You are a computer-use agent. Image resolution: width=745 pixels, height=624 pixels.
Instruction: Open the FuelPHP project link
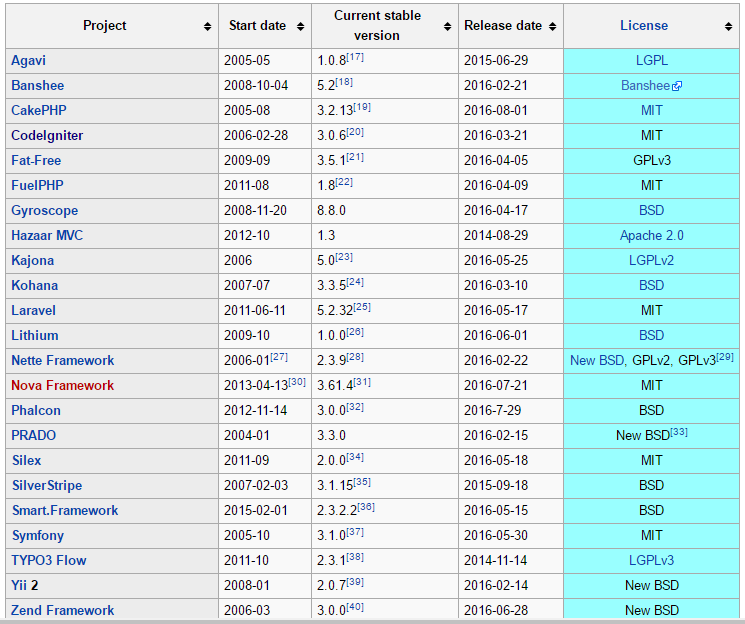(37, 185)
